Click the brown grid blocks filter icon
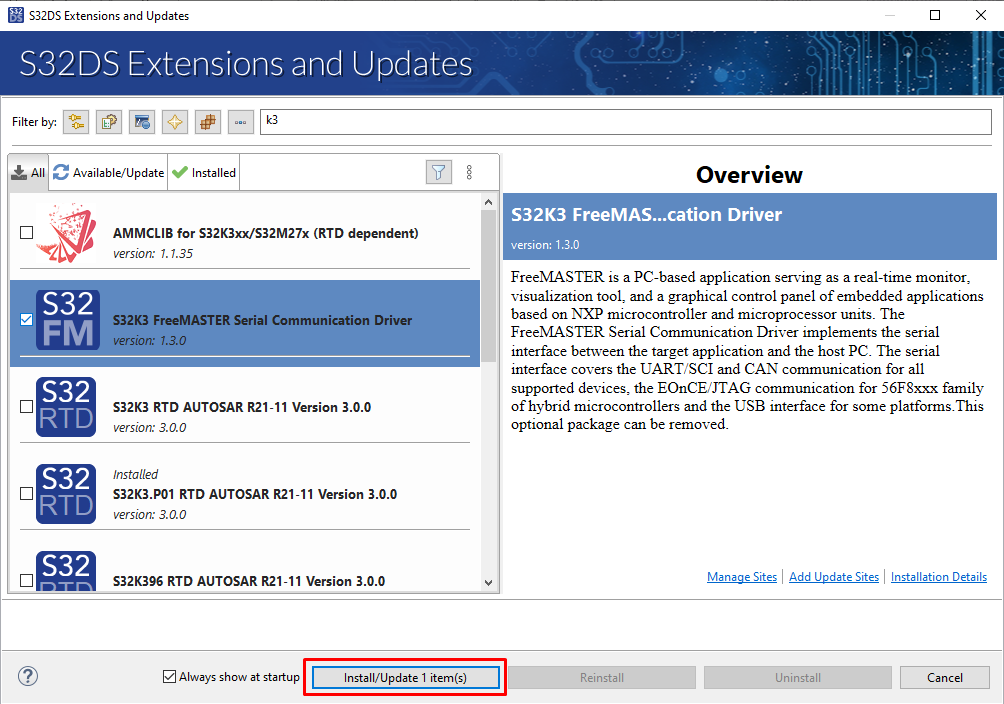 [208, 122]
